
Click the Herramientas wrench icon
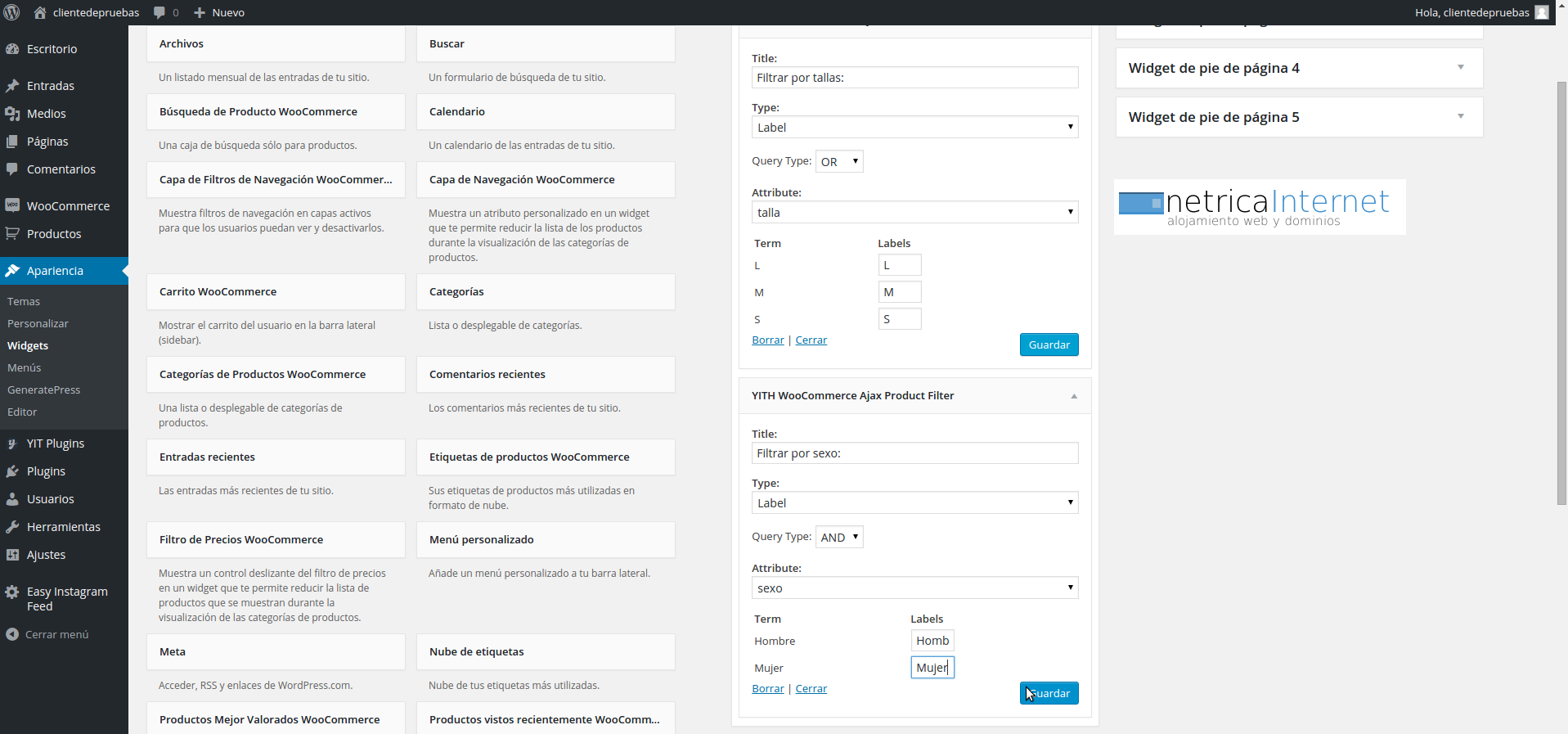pyautogui.click(x=12, y=527)
